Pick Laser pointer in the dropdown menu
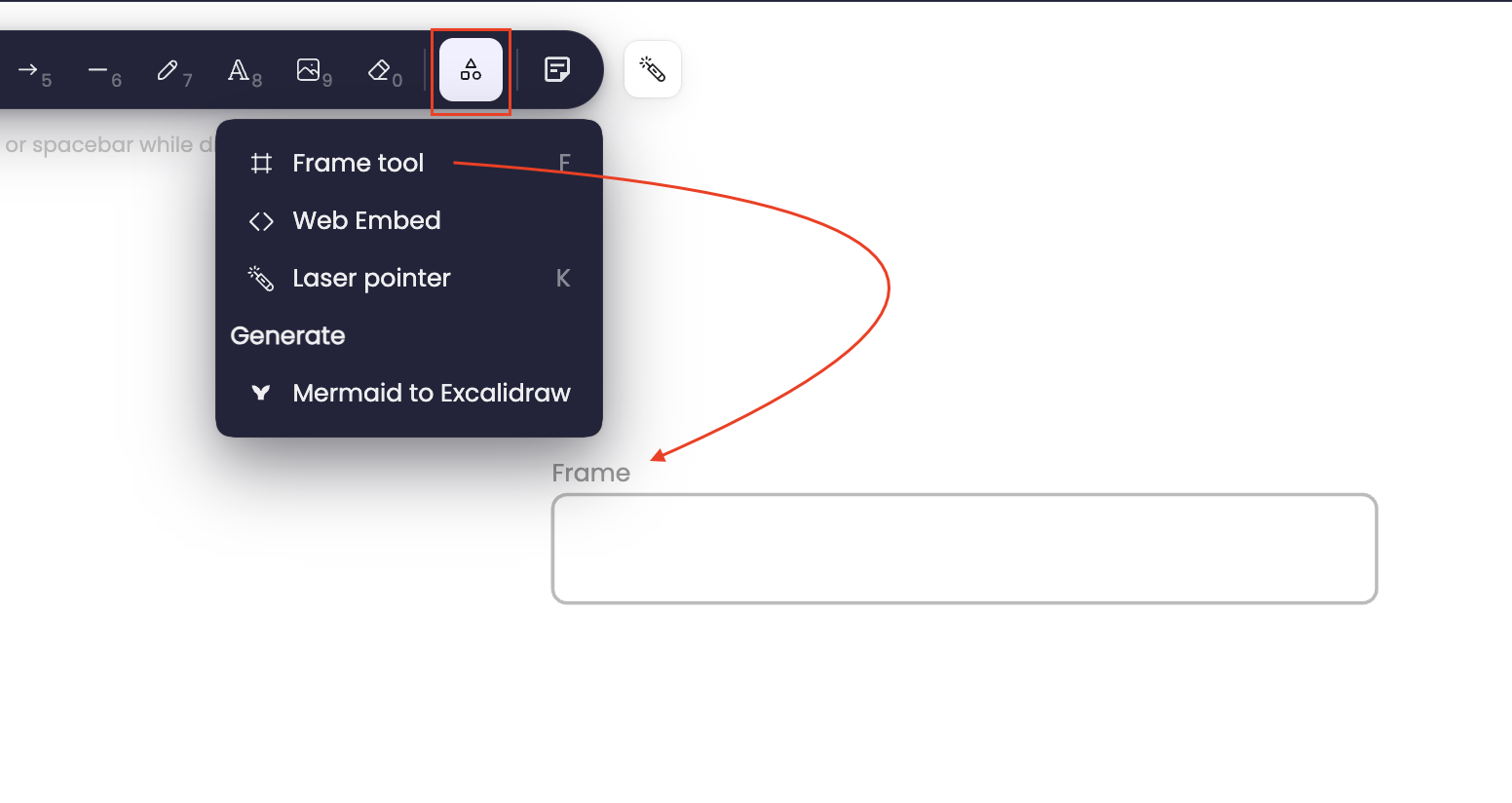 coord(409,278)
